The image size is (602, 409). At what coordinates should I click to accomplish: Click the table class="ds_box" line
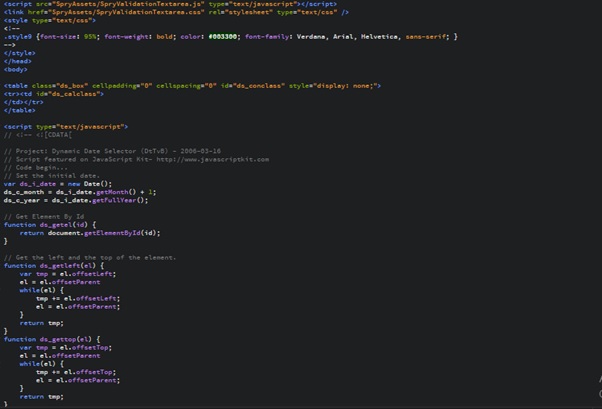192,86
